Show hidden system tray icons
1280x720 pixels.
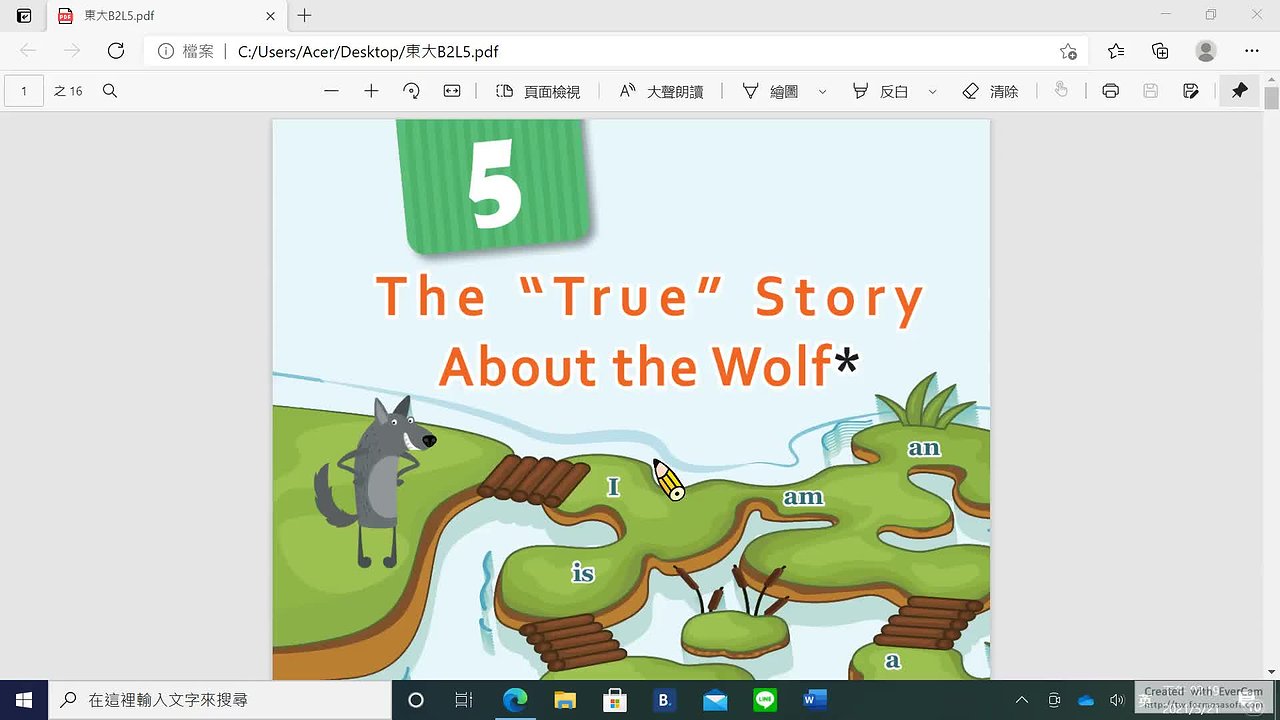(1022, 700)
